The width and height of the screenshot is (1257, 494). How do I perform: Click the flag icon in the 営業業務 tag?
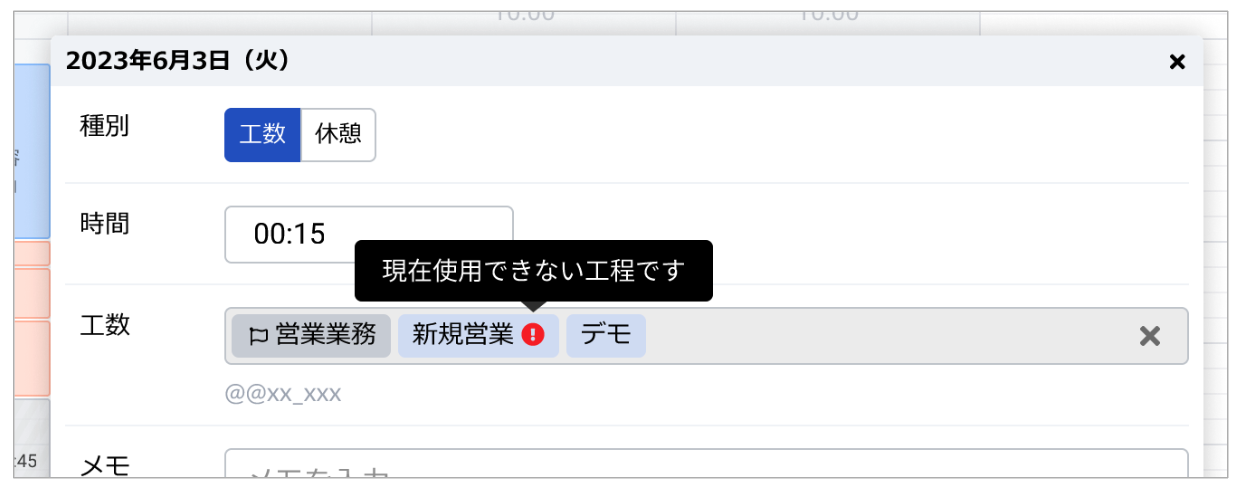[258, 336]
